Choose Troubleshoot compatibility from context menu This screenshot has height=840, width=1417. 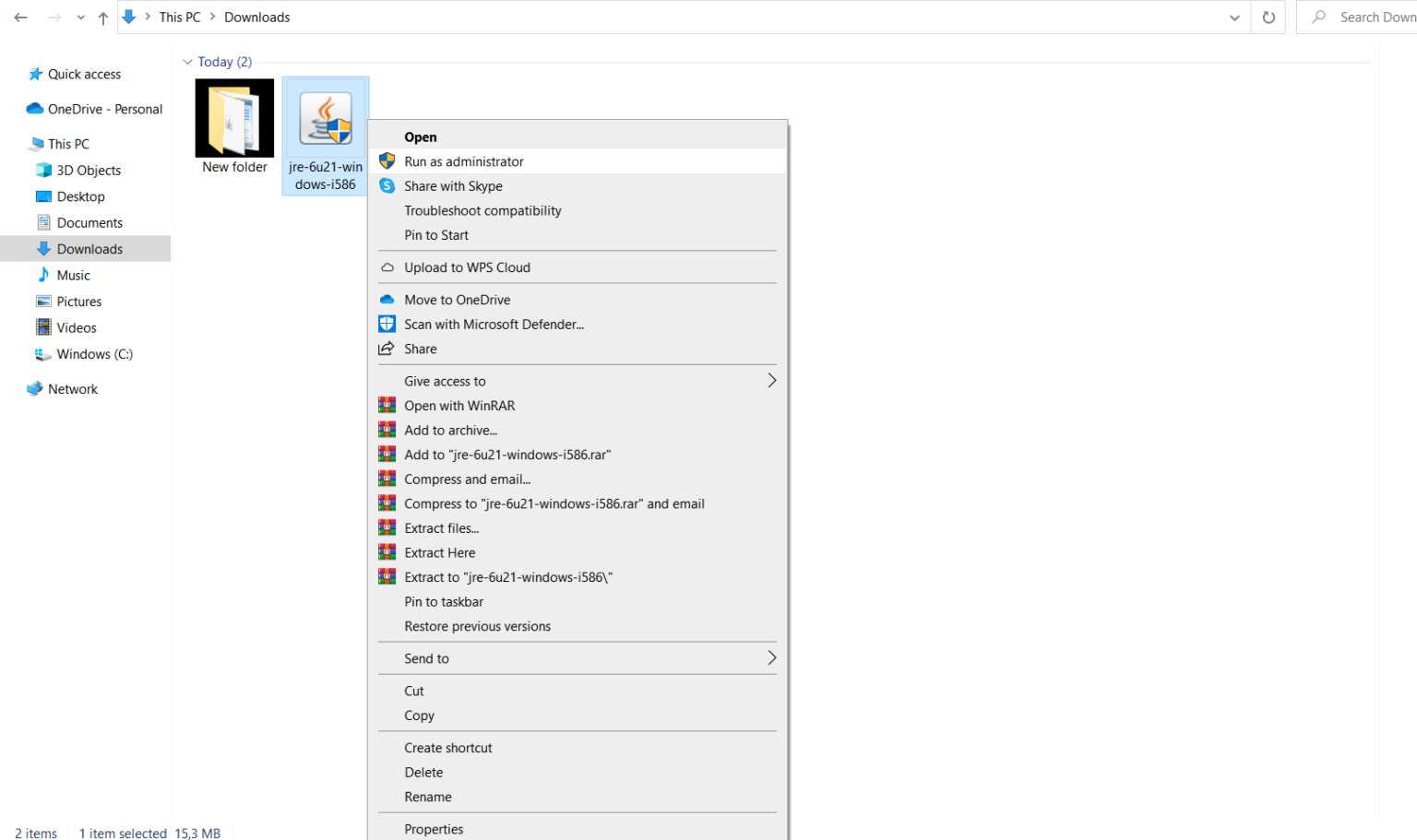click(x=482, y=210)
